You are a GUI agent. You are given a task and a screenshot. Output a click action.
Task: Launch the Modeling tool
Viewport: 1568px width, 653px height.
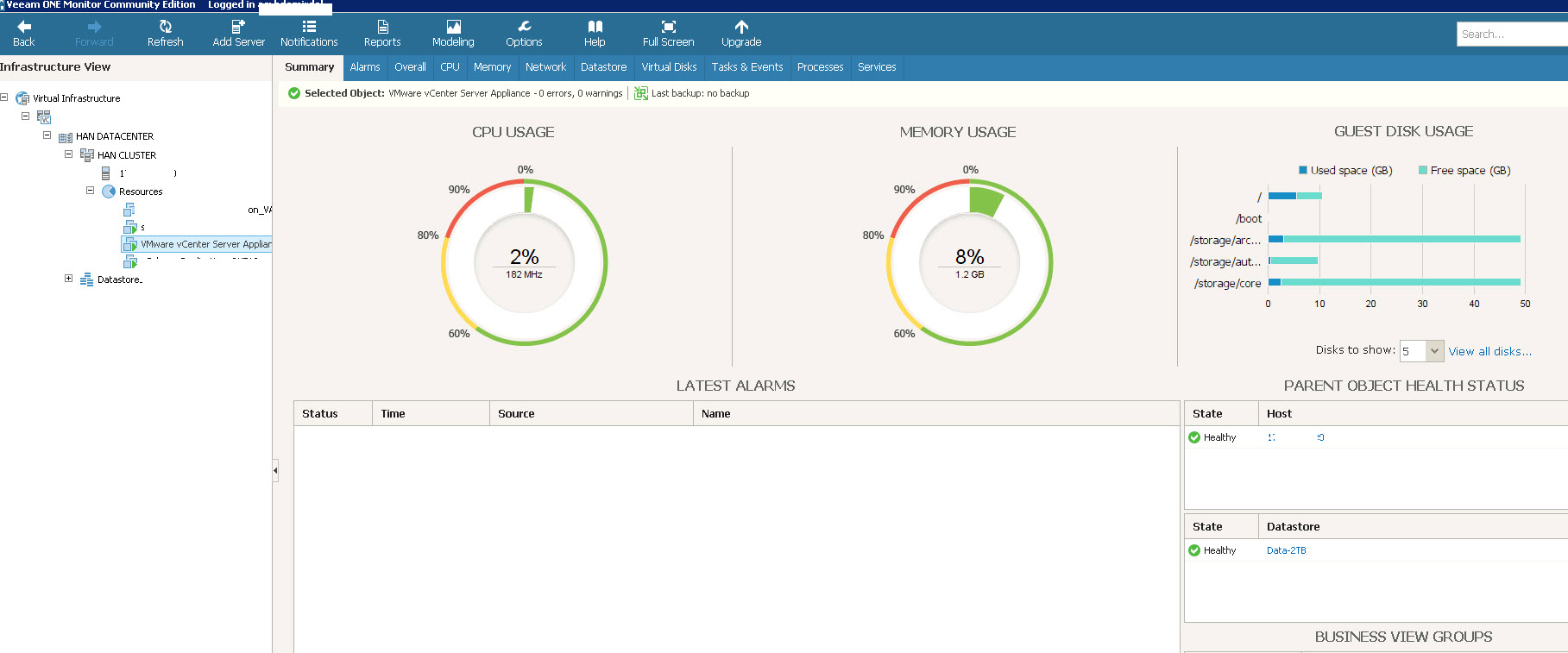pyautogui.click(x=453, y=27)
